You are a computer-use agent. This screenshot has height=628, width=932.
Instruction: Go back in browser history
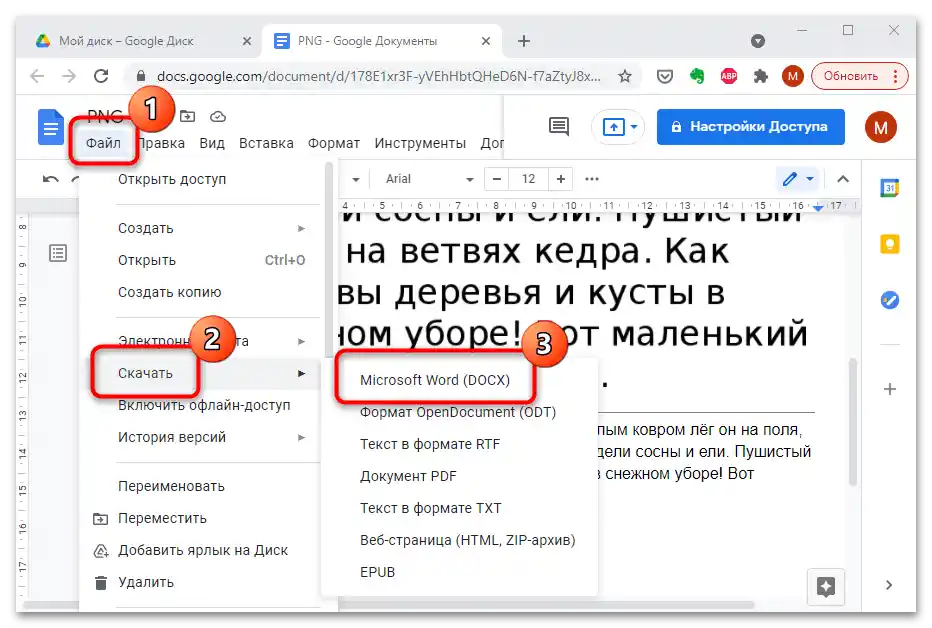(x=37, y=76)
